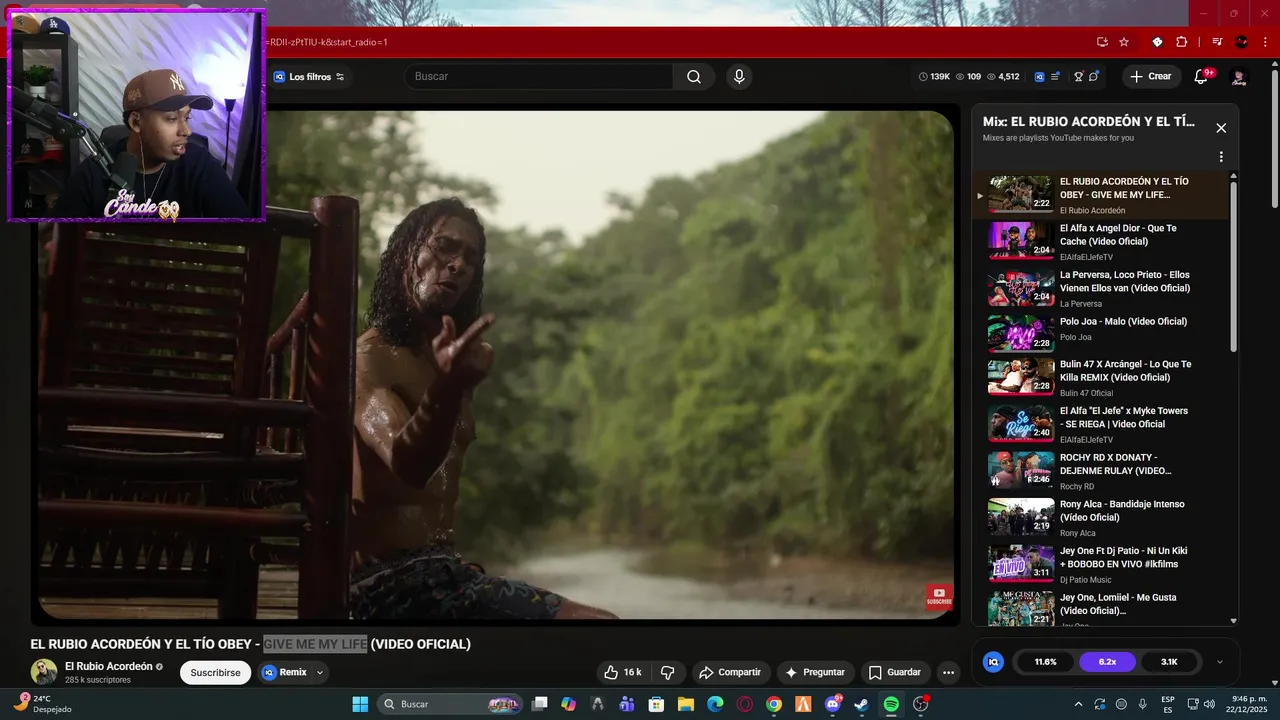Image resolution: width=1280 pixels, height=720 pixels.
Task: Open the browser extensions puzzle icon
Action: [x=1182, y=42]
